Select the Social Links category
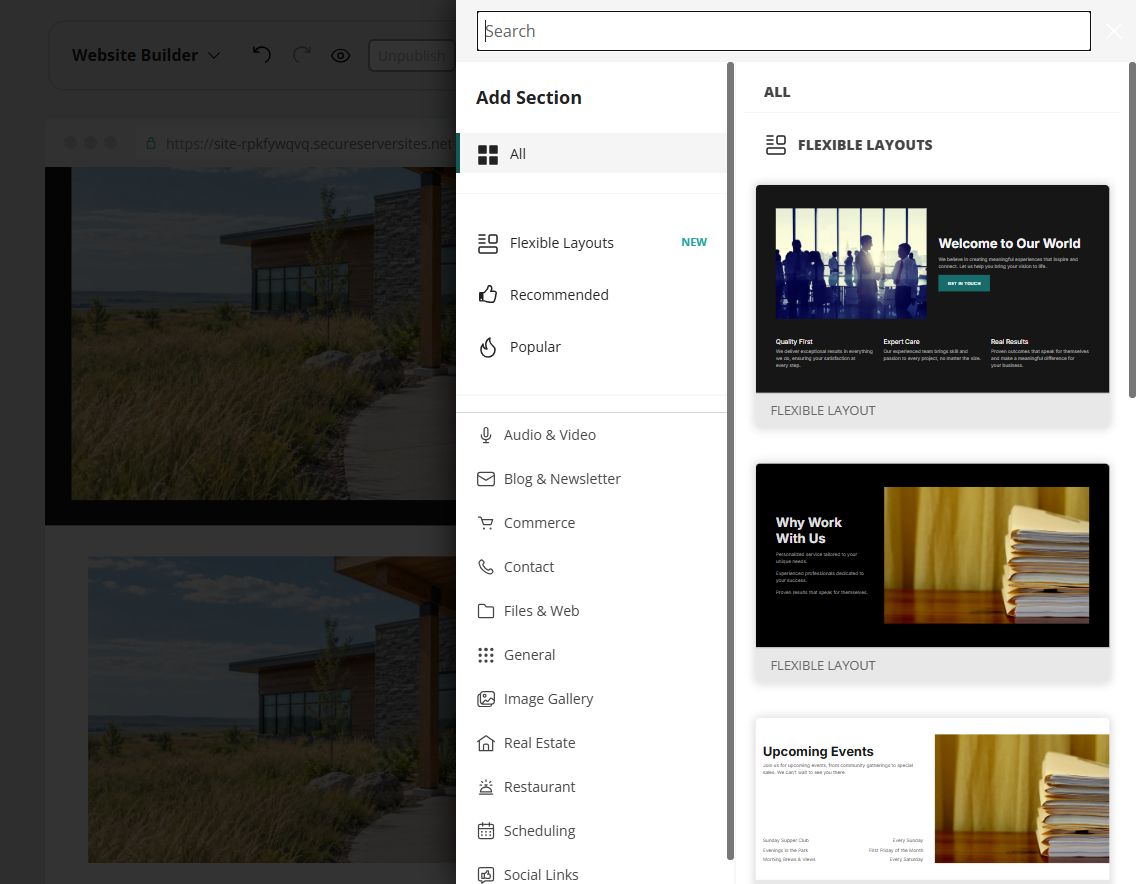1136x884 pixels. (x=591, y=873)
